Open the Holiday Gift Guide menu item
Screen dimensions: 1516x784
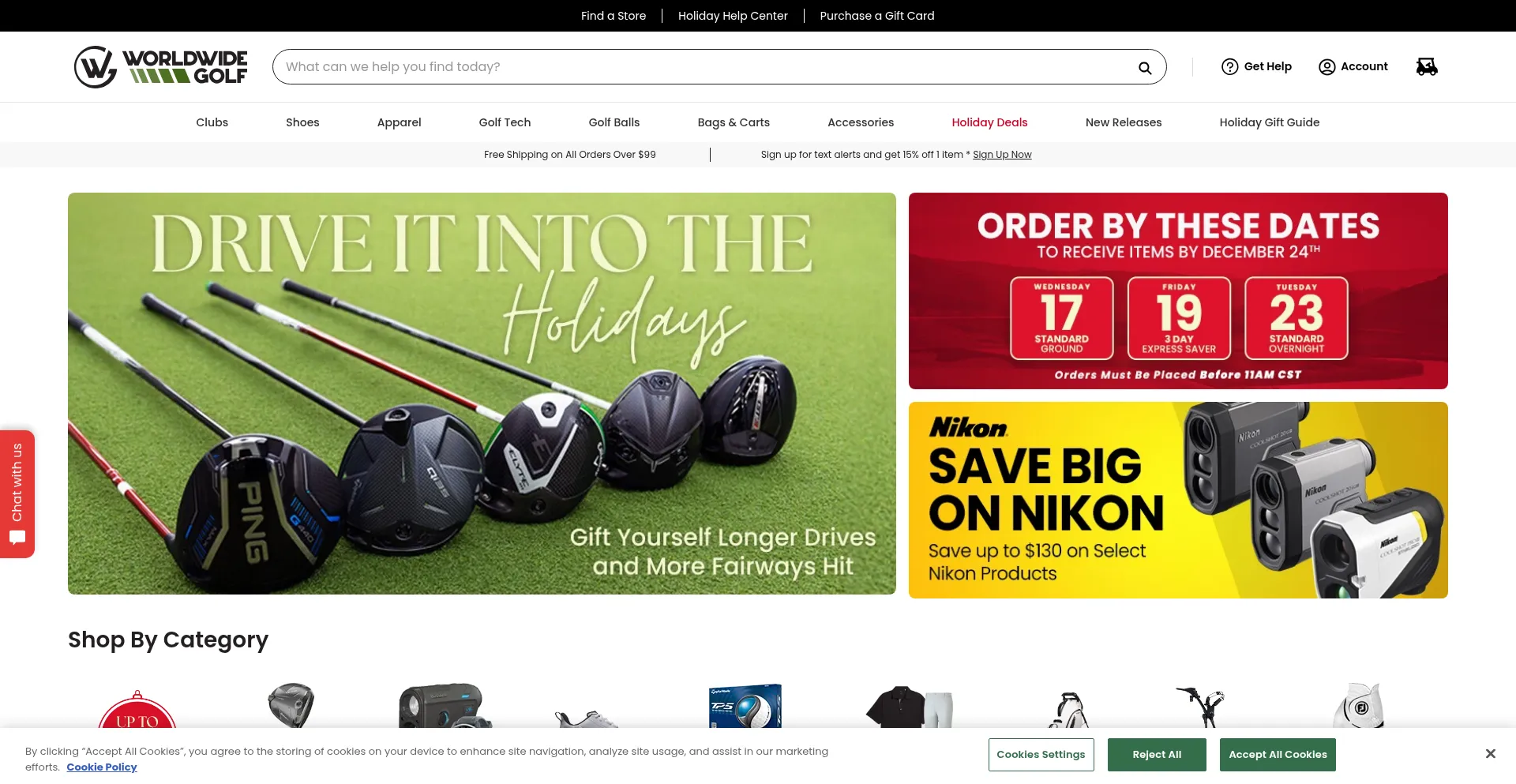tap(1269, 122)
